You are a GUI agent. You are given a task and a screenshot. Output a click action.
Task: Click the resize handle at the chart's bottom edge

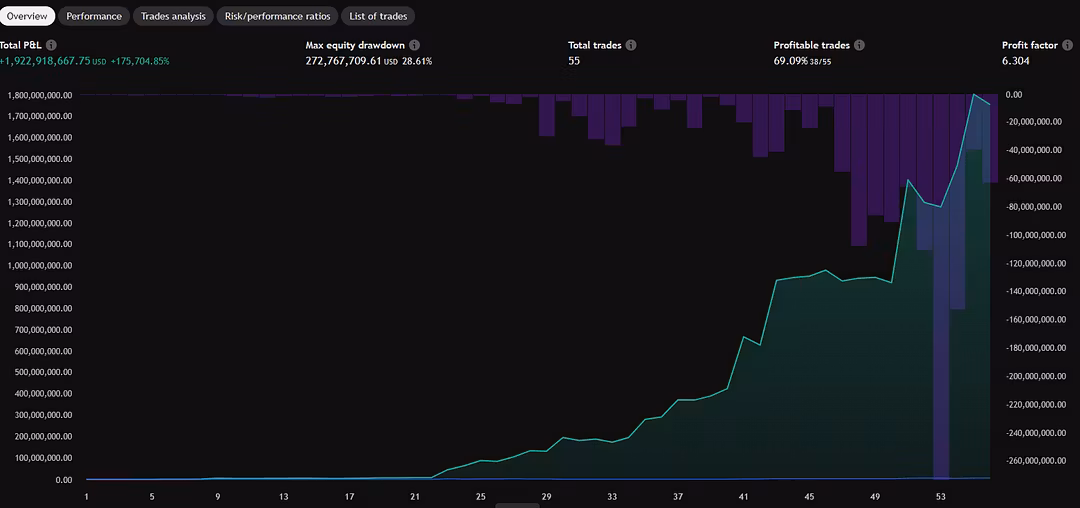coord(517,505)
